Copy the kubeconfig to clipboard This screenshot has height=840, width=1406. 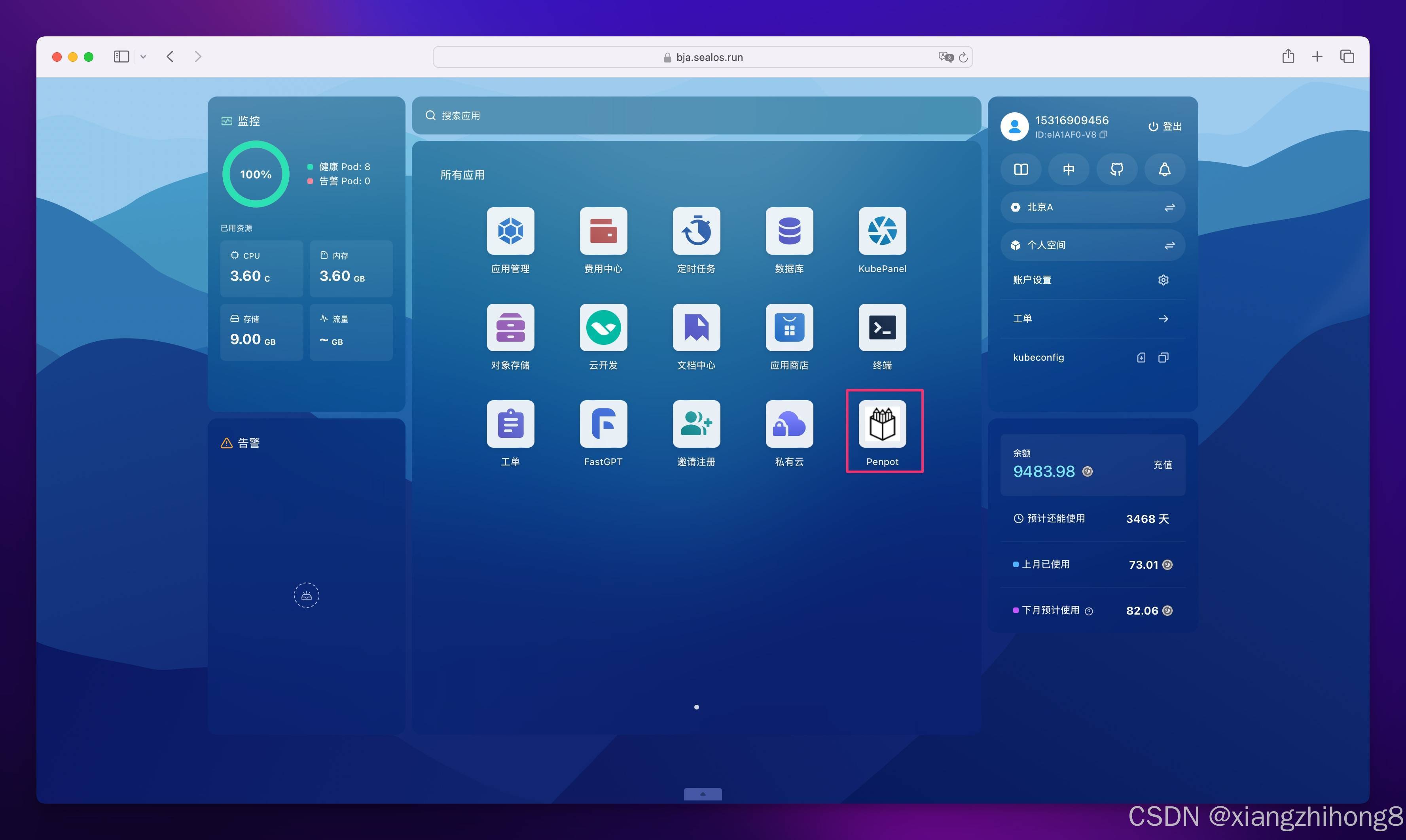click(x=1163, y=357)
